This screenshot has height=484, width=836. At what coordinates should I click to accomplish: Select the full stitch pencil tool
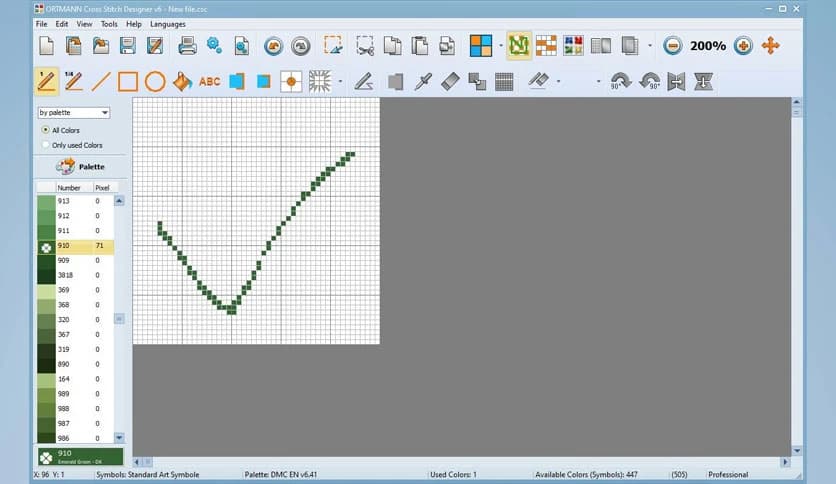click(46, 82)
